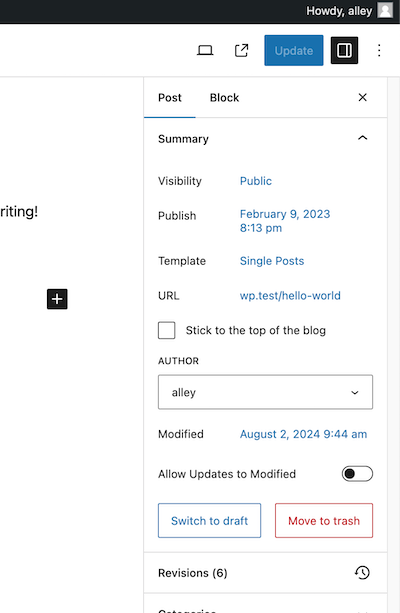Close the settings sidebar
Image resolution: width=400 pixels, height=613 pixels.
[x=362, y=97]
